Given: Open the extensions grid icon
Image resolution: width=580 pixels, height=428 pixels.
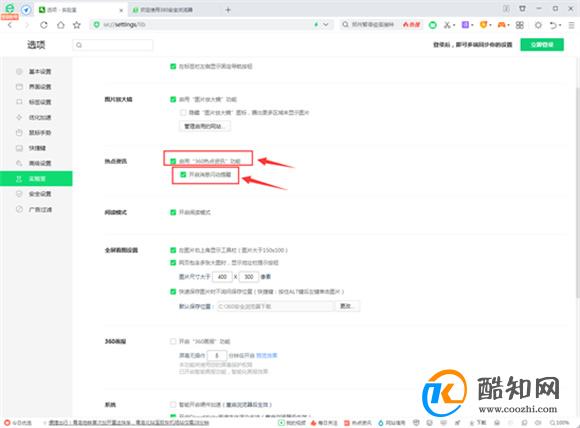Looking at the screenshot, I should coord(520,25).
